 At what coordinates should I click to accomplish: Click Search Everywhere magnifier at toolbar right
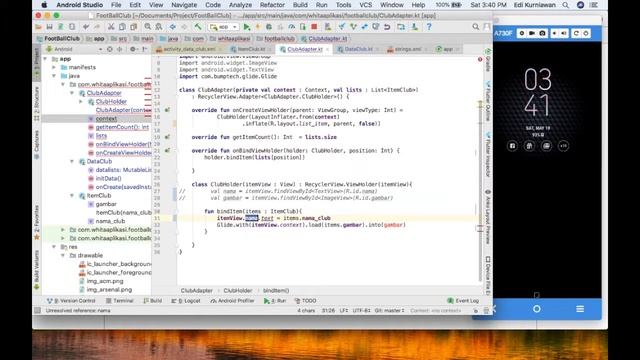476,27
